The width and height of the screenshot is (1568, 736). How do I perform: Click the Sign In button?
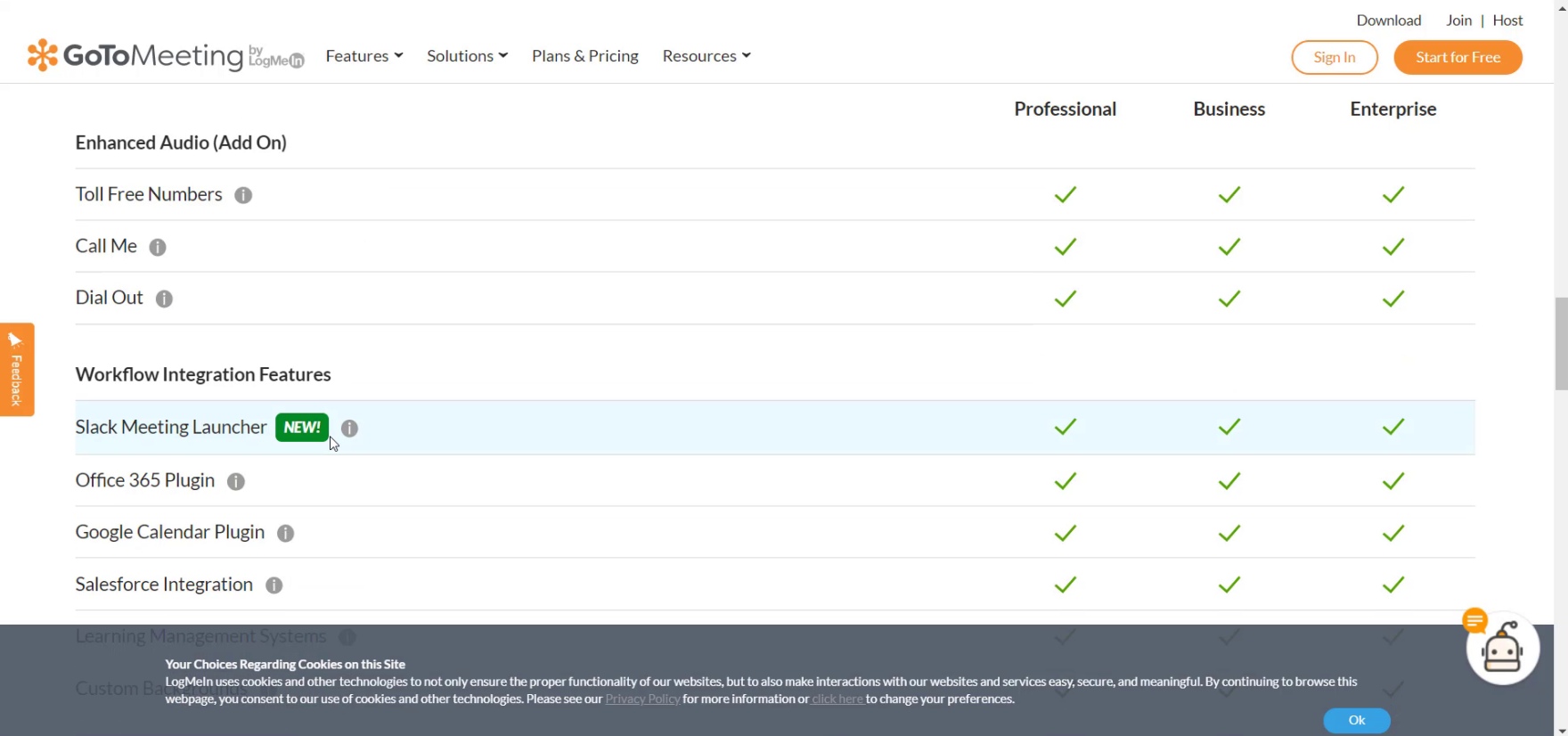point(1334,57)
